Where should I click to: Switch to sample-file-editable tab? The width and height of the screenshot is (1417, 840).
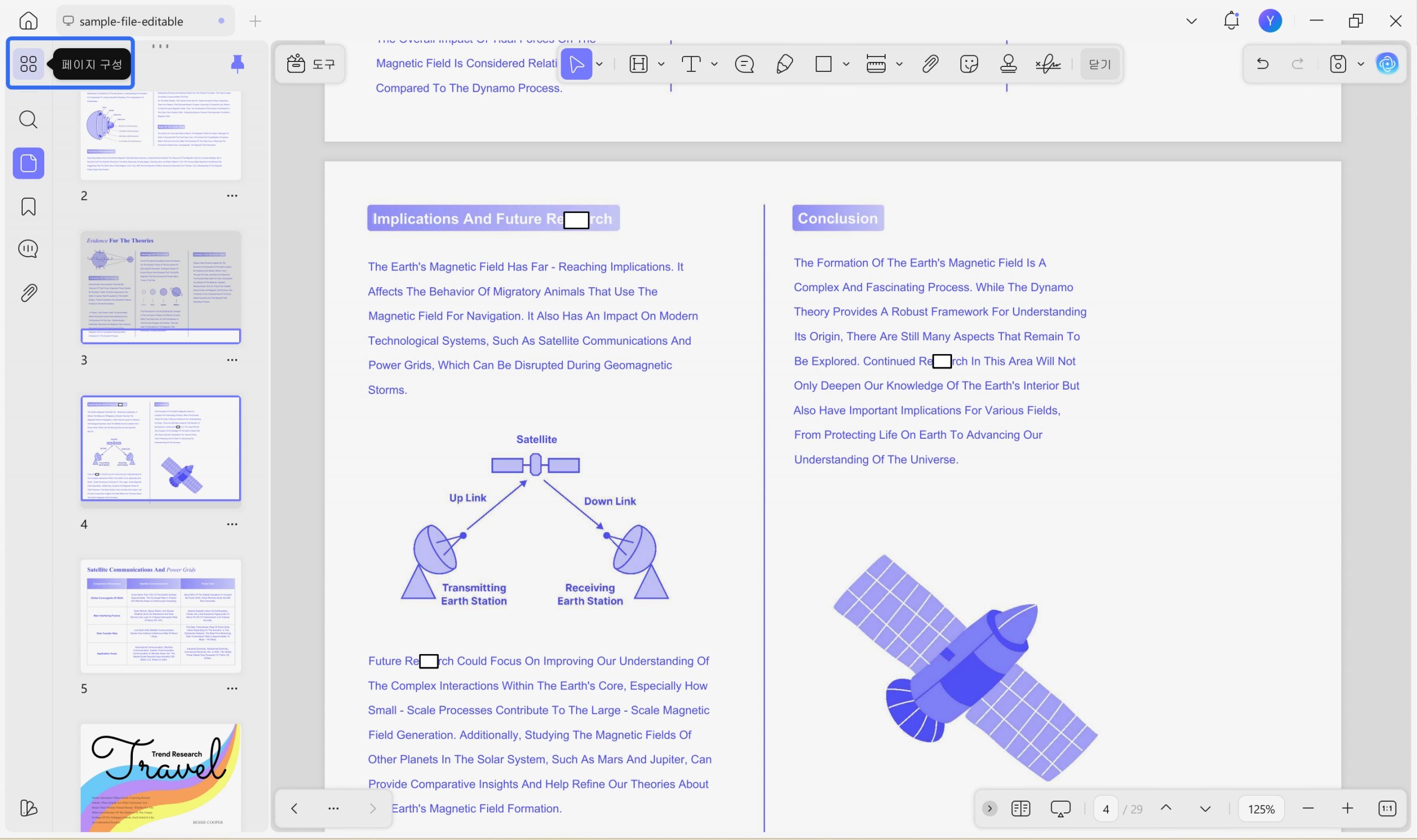[x=146, y=21]
